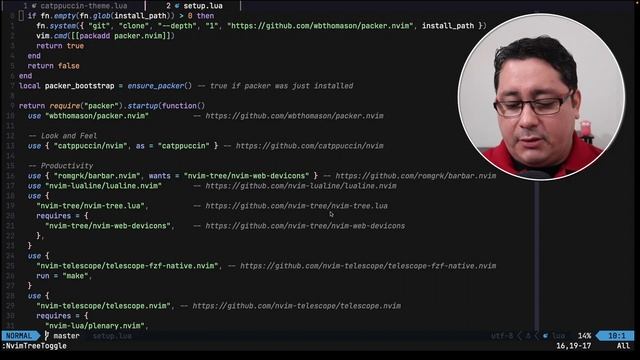640x360 pixels.
Task: Click the nvim-telescope/telescope.nvim comment URL
Action: (296, 306)
